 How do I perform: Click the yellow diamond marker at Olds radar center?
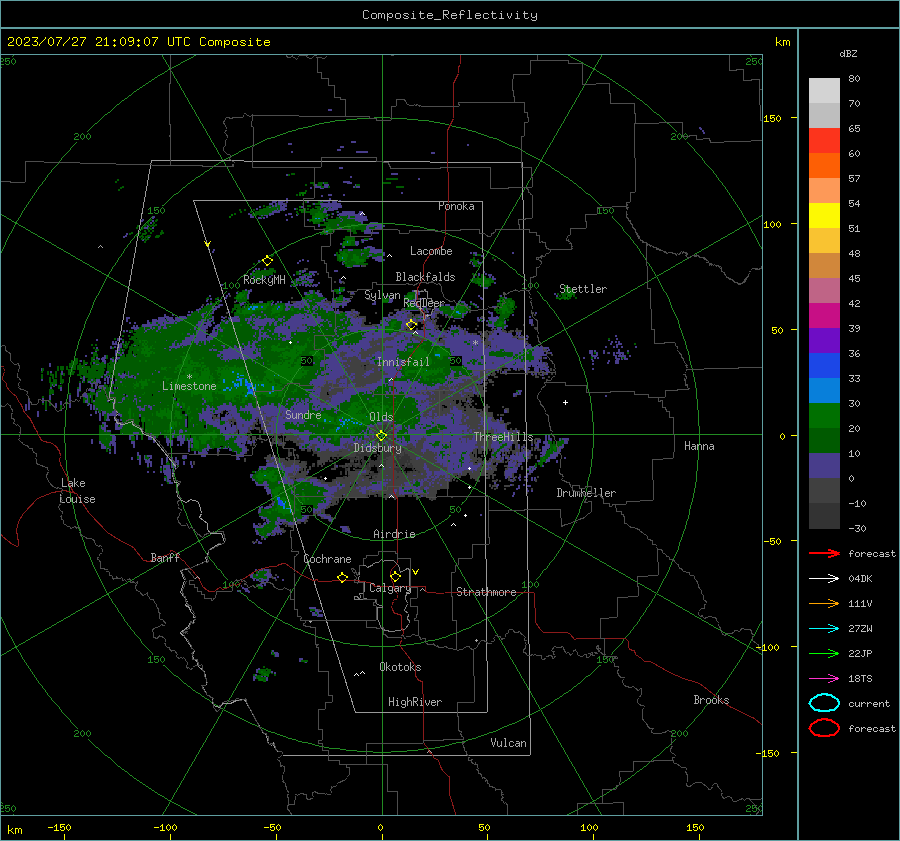[382, 436]
